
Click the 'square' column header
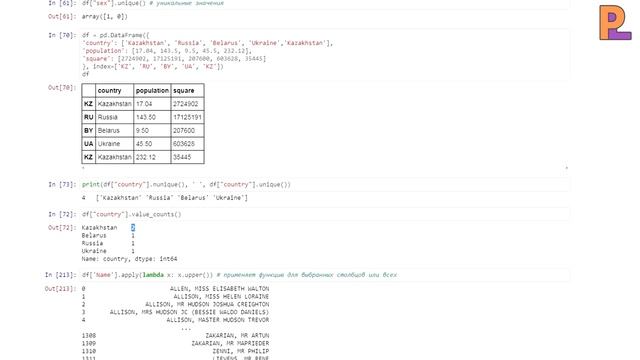point(187,91)
